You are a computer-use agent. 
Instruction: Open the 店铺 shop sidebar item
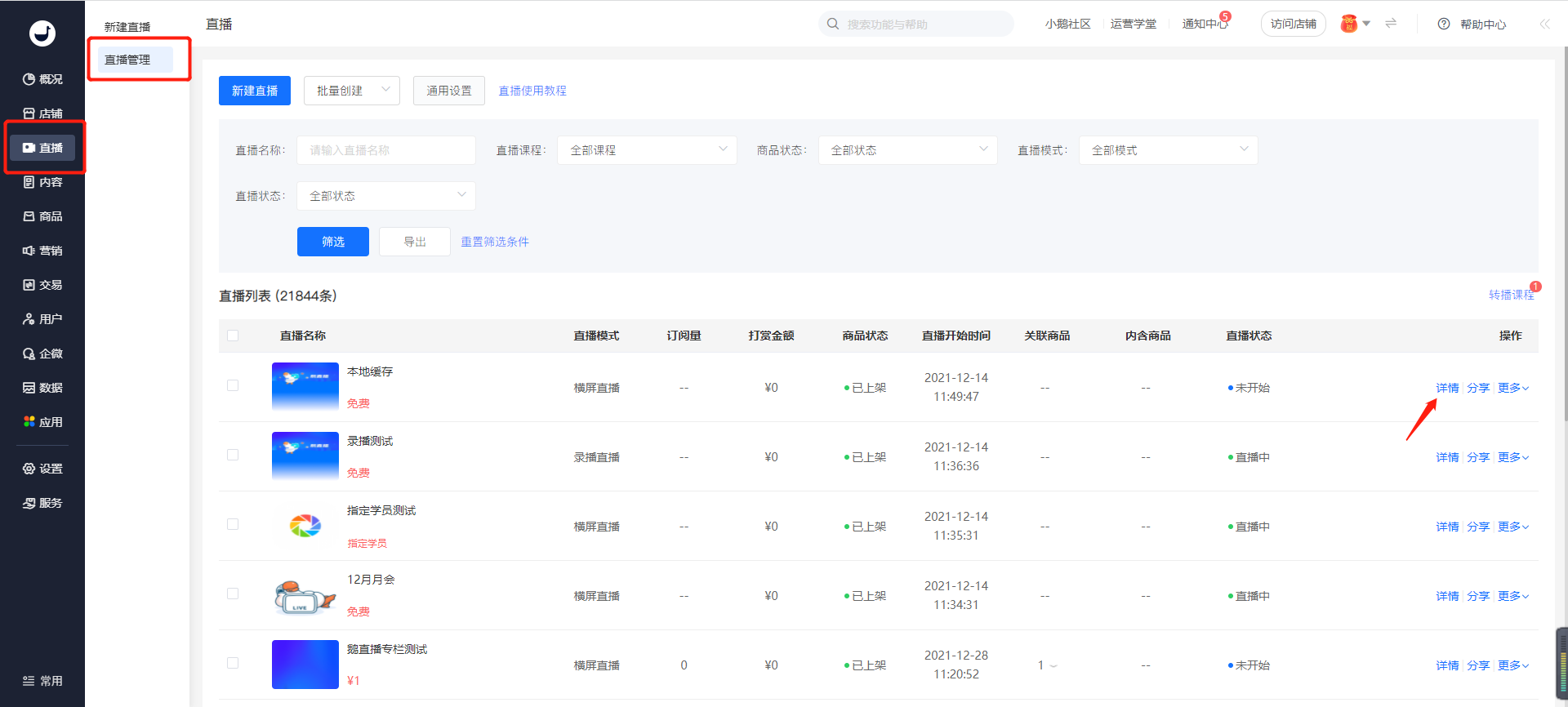click(x=42, y=113)
